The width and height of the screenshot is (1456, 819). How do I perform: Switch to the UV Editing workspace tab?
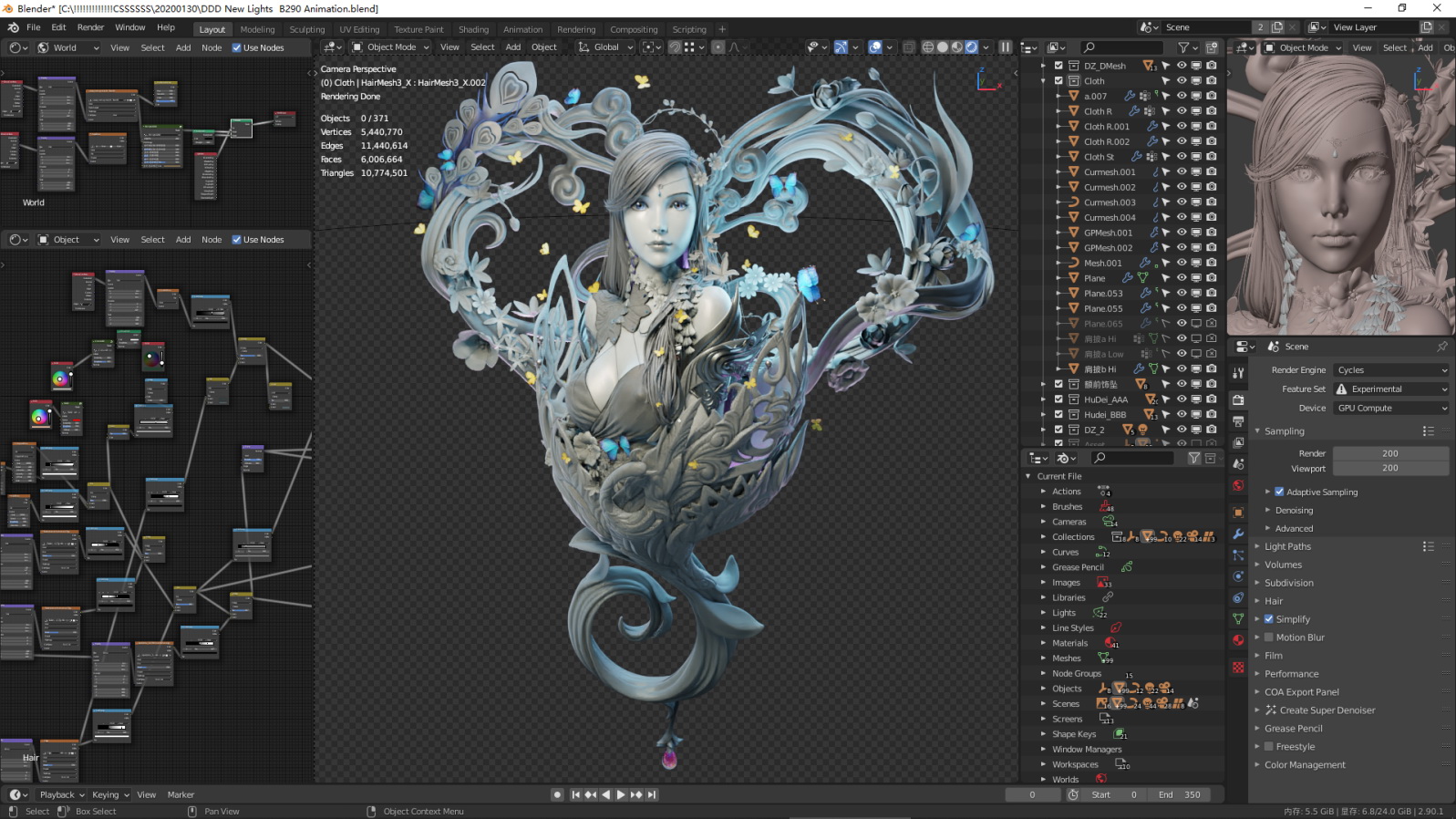(x=359, y=29)
